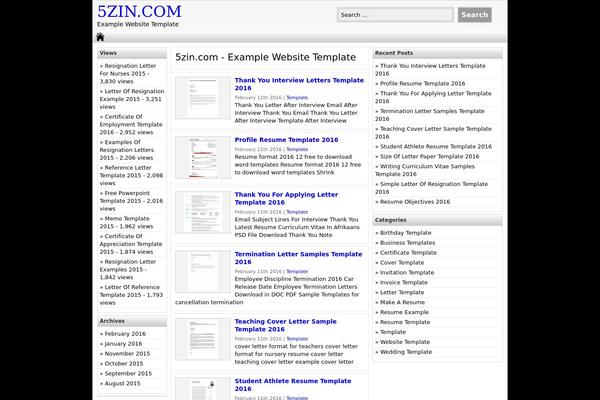Open recent post Resume Objectives 2016

pyautogui.click(x=415, y=202)
